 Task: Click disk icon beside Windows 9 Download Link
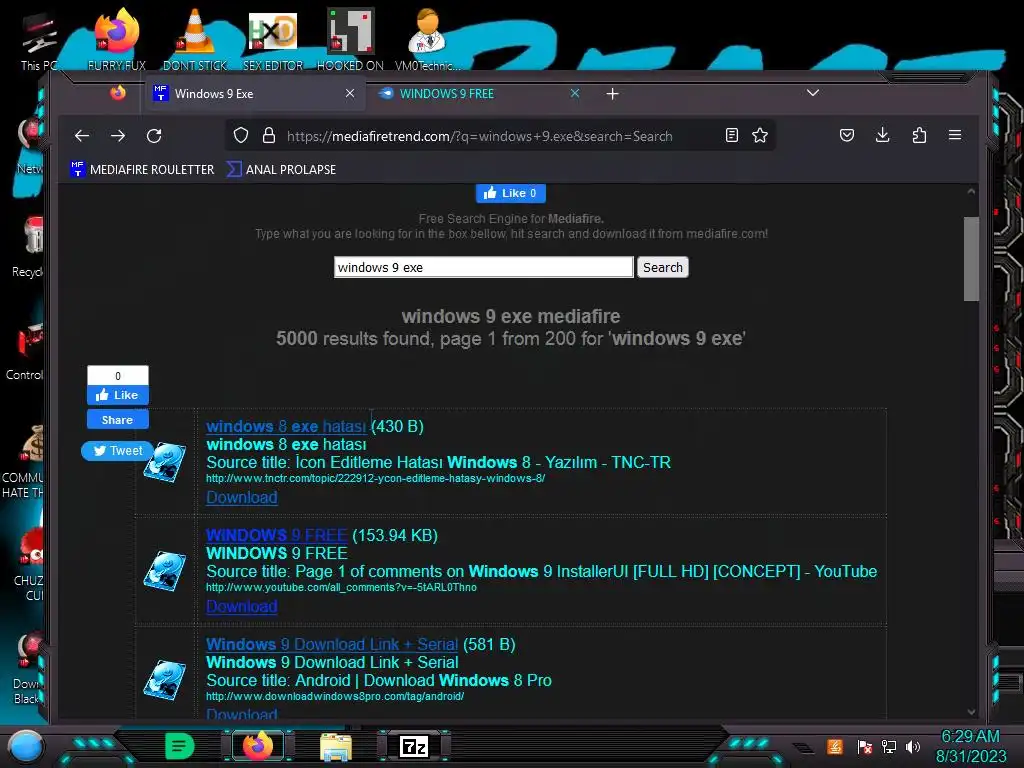pyautogui.click(x=165, y=680)
